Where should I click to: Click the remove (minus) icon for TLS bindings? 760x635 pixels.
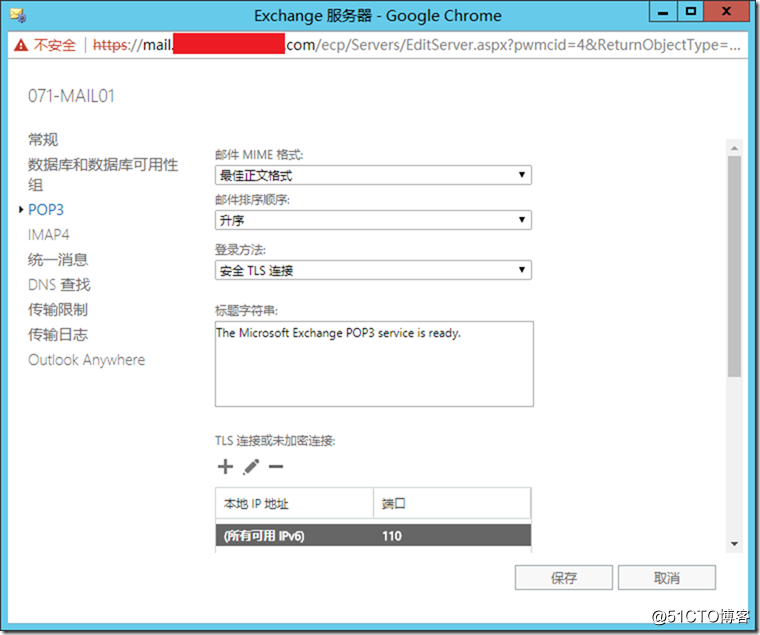(x=276, y=467)
